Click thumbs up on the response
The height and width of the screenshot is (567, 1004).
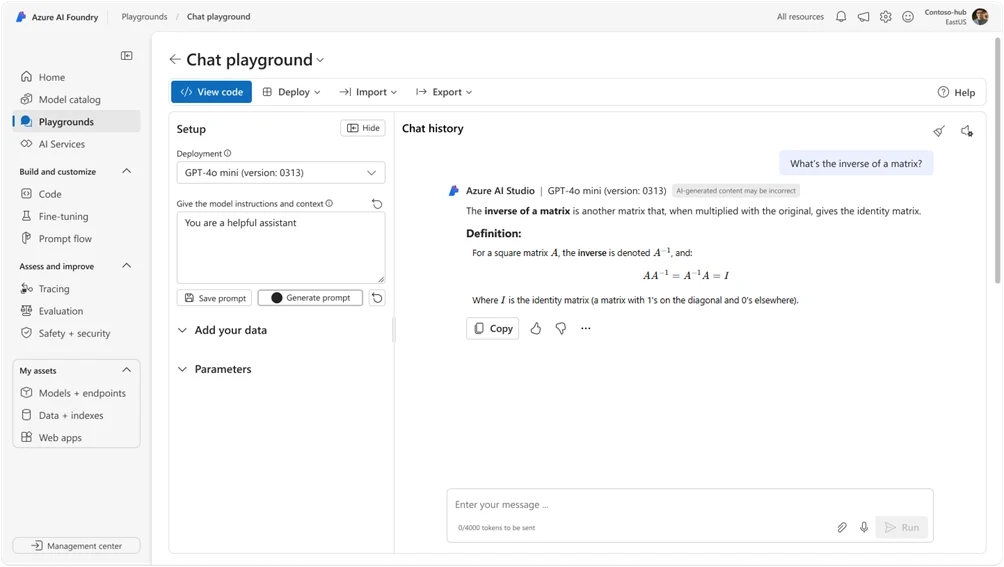pyautogui.click(x=536, y=328)
